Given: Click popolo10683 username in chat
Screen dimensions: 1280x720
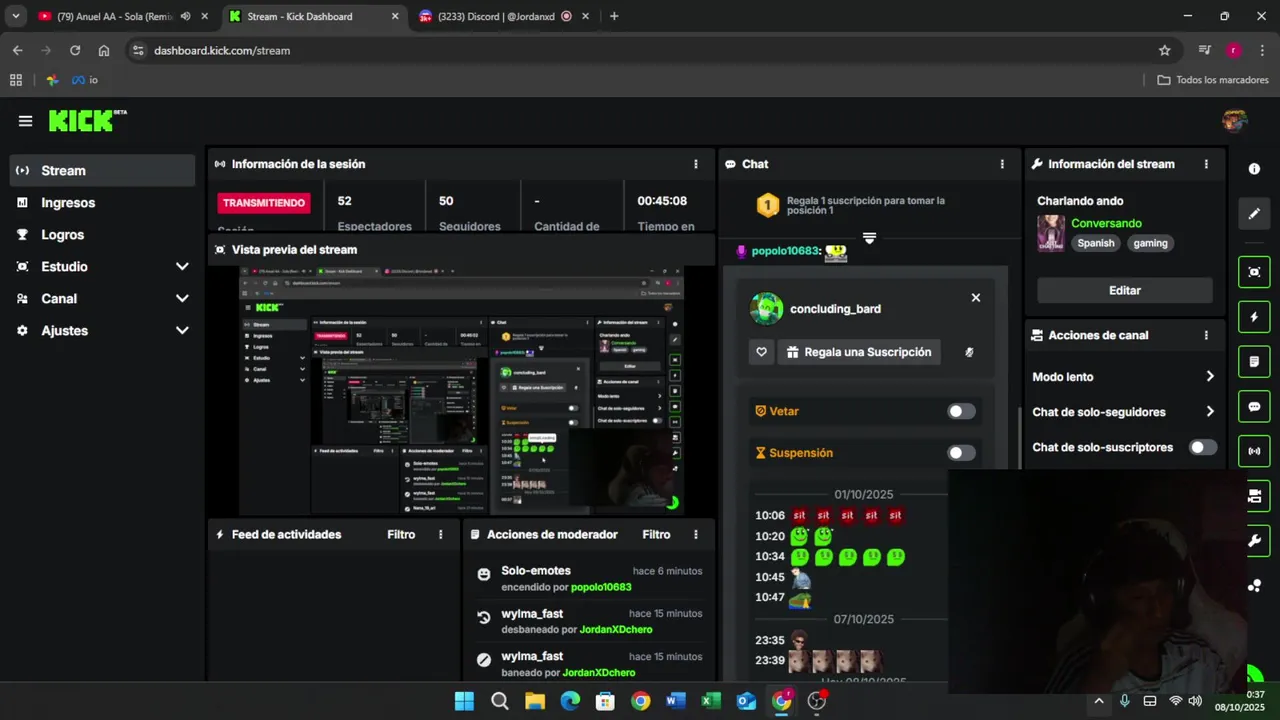Looking at the screenshot, I should [786, 251].
